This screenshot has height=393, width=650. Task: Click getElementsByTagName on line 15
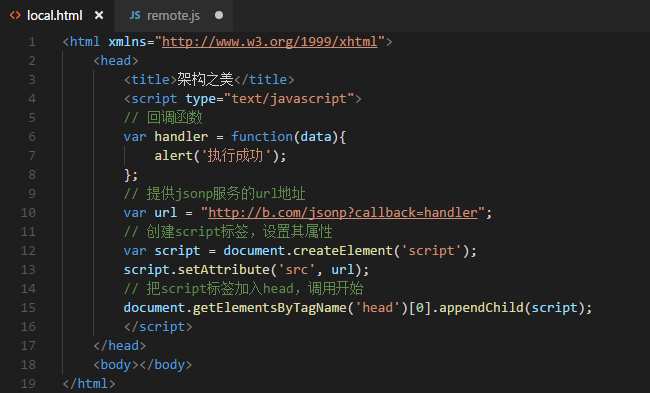(269, 308)
